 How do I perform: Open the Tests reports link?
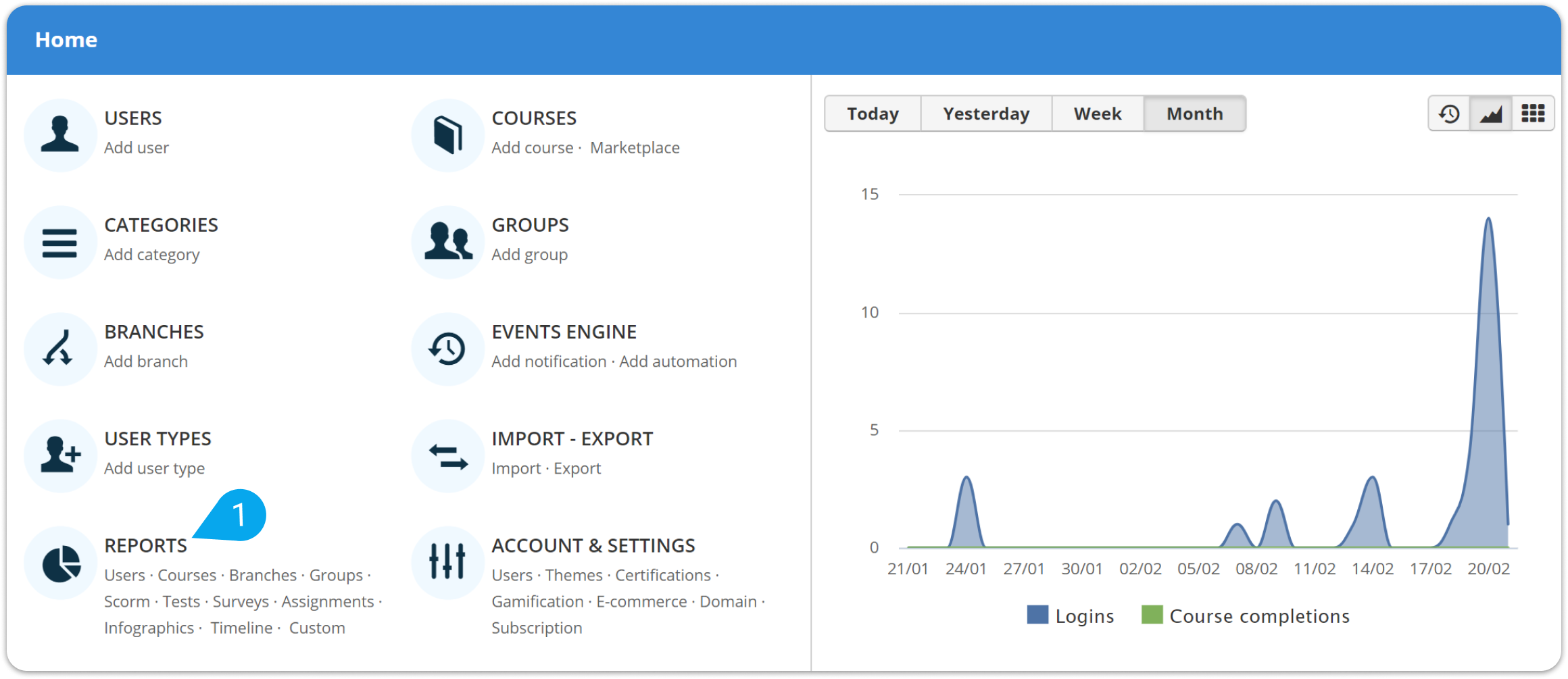[x=181, y=601]
